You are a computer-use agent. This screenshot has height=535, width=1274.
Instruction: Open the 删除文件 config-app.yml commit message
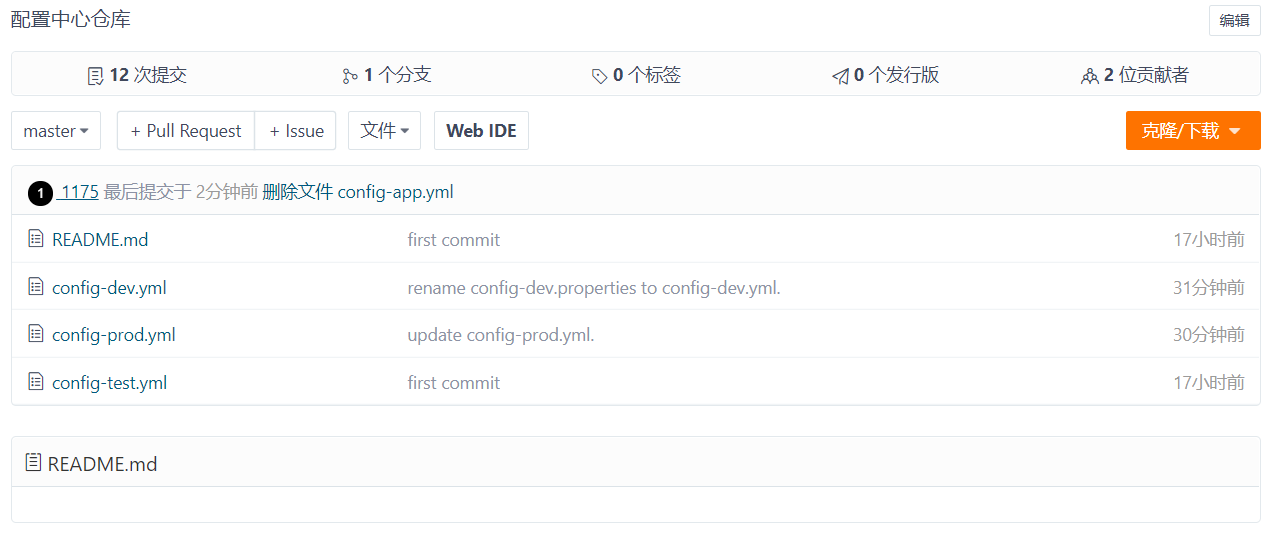pos(358,192)
